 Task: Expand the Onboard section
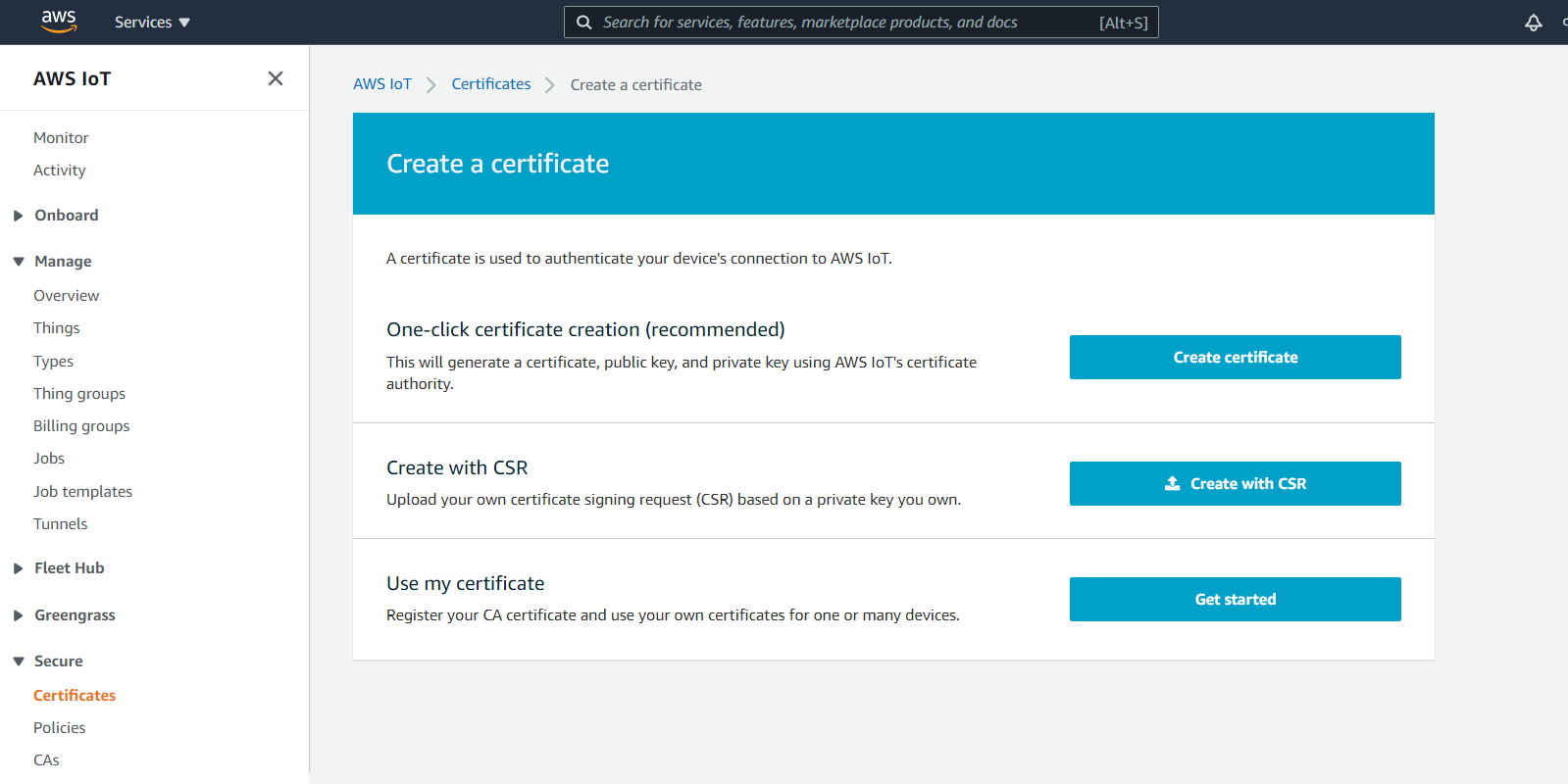(x=18, y=216)
